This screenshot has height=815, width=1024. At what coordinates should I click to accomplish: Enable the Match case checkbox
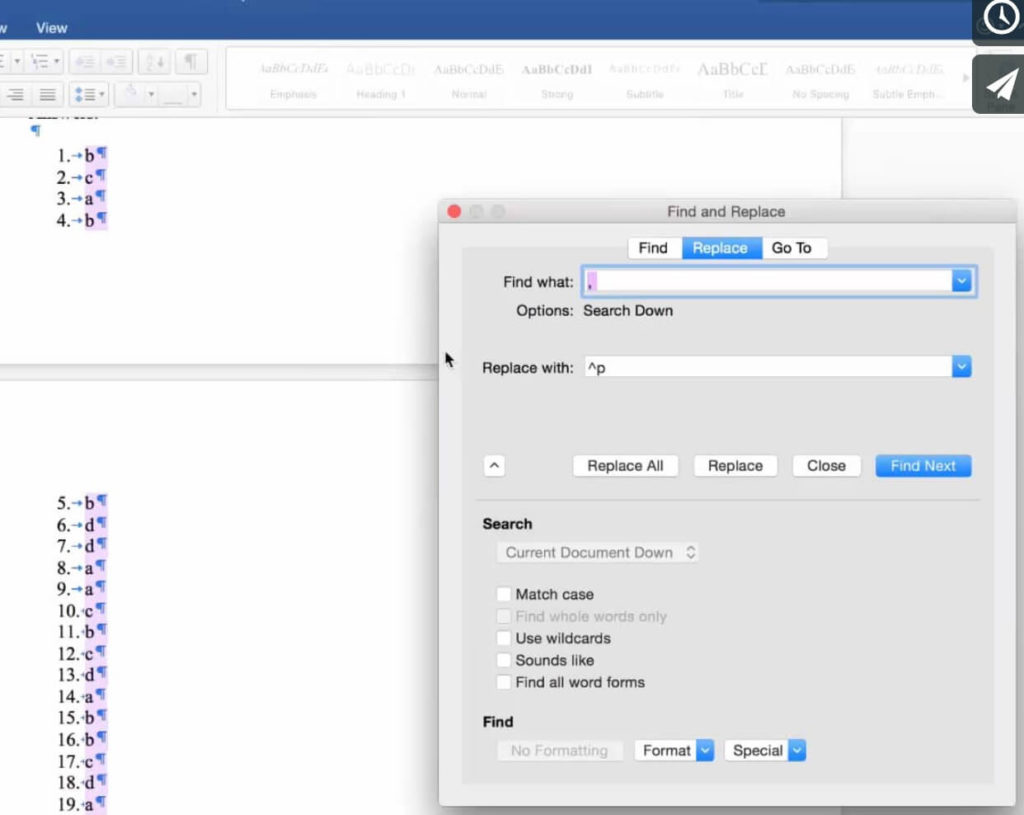(504, 594)
